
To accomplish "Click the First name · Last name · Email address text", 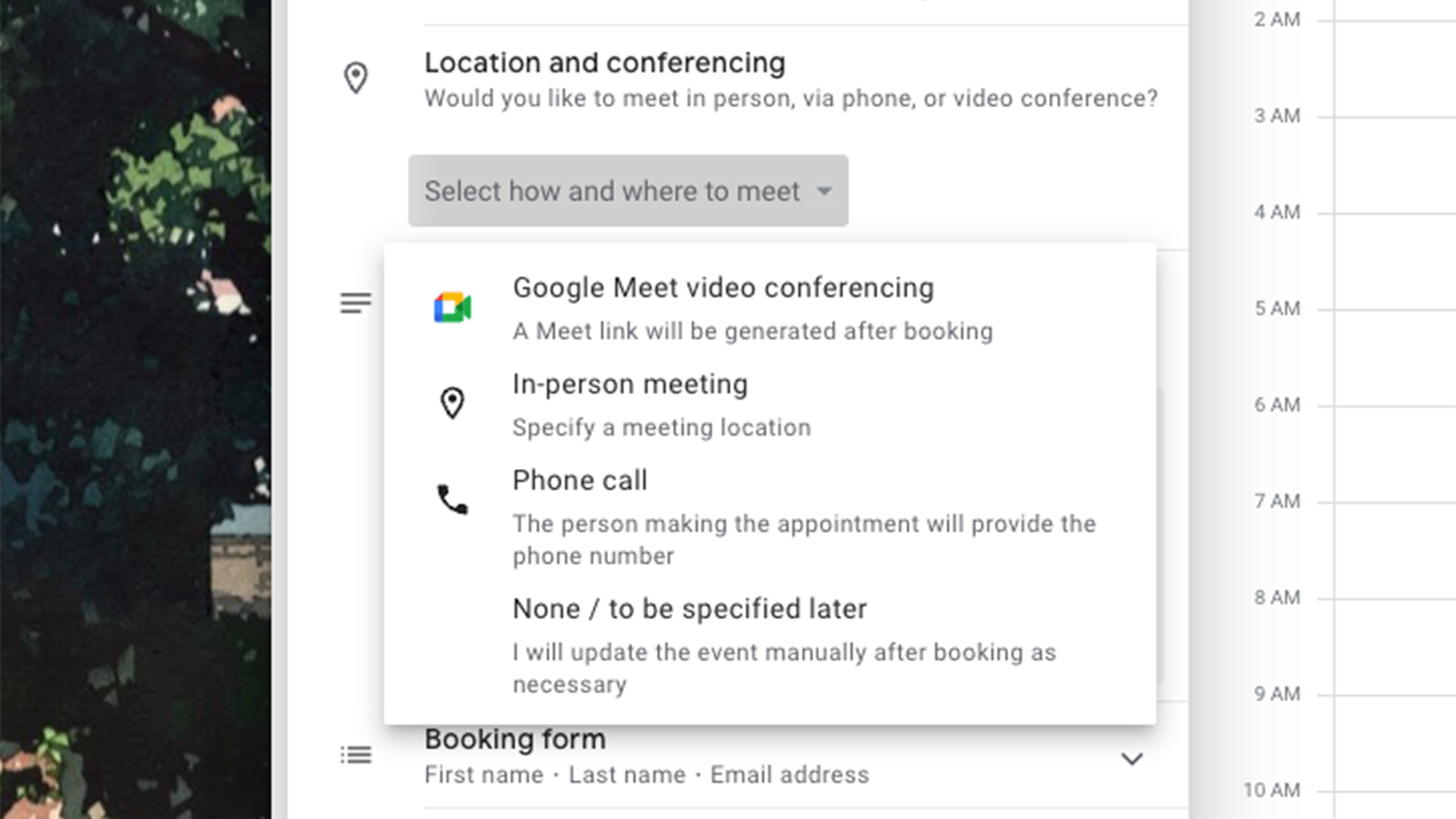I will point(646,775).
